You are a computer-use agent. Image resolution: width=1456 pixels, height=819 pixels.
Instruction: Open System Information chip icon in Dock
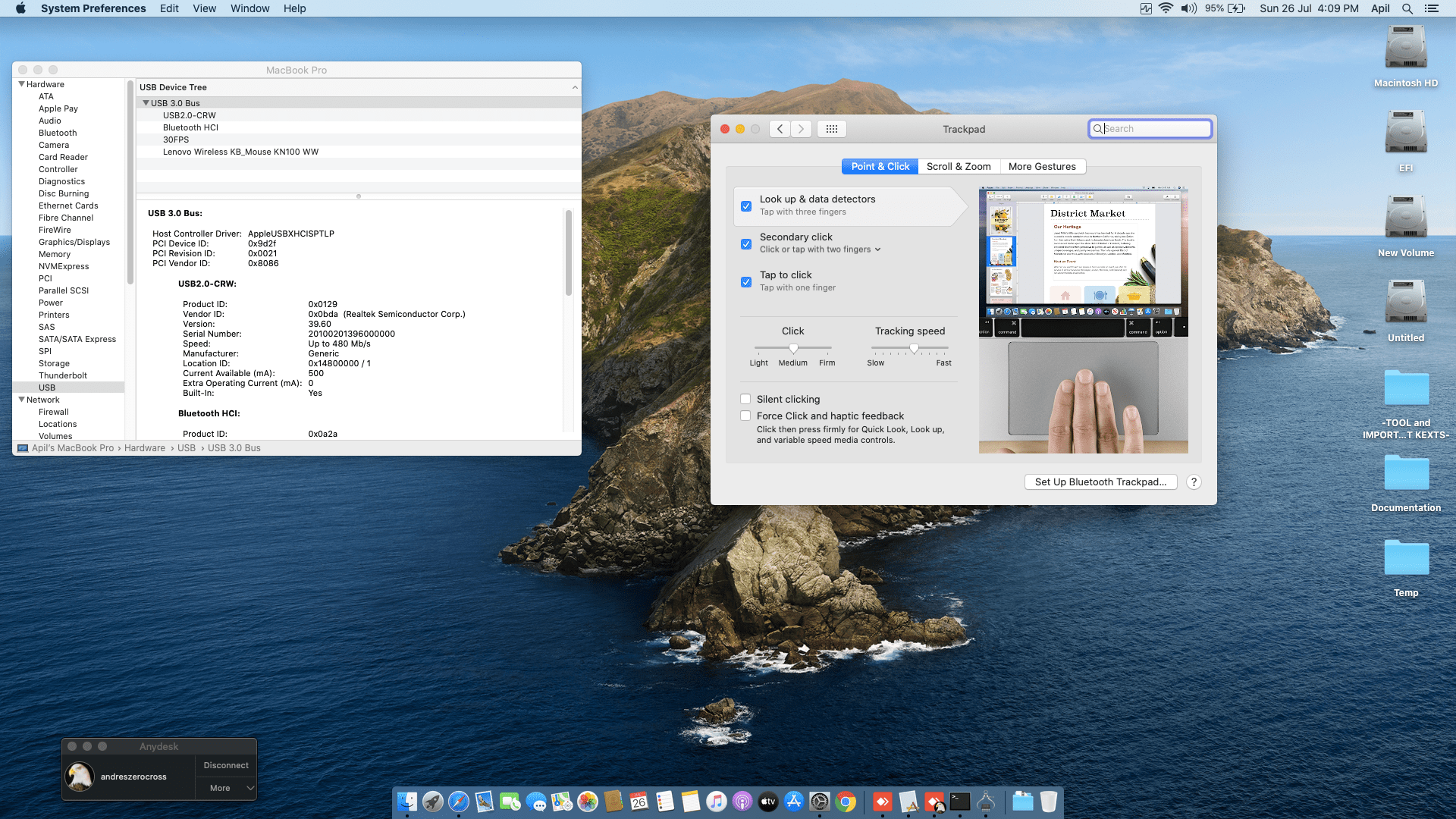coord(986,802)
